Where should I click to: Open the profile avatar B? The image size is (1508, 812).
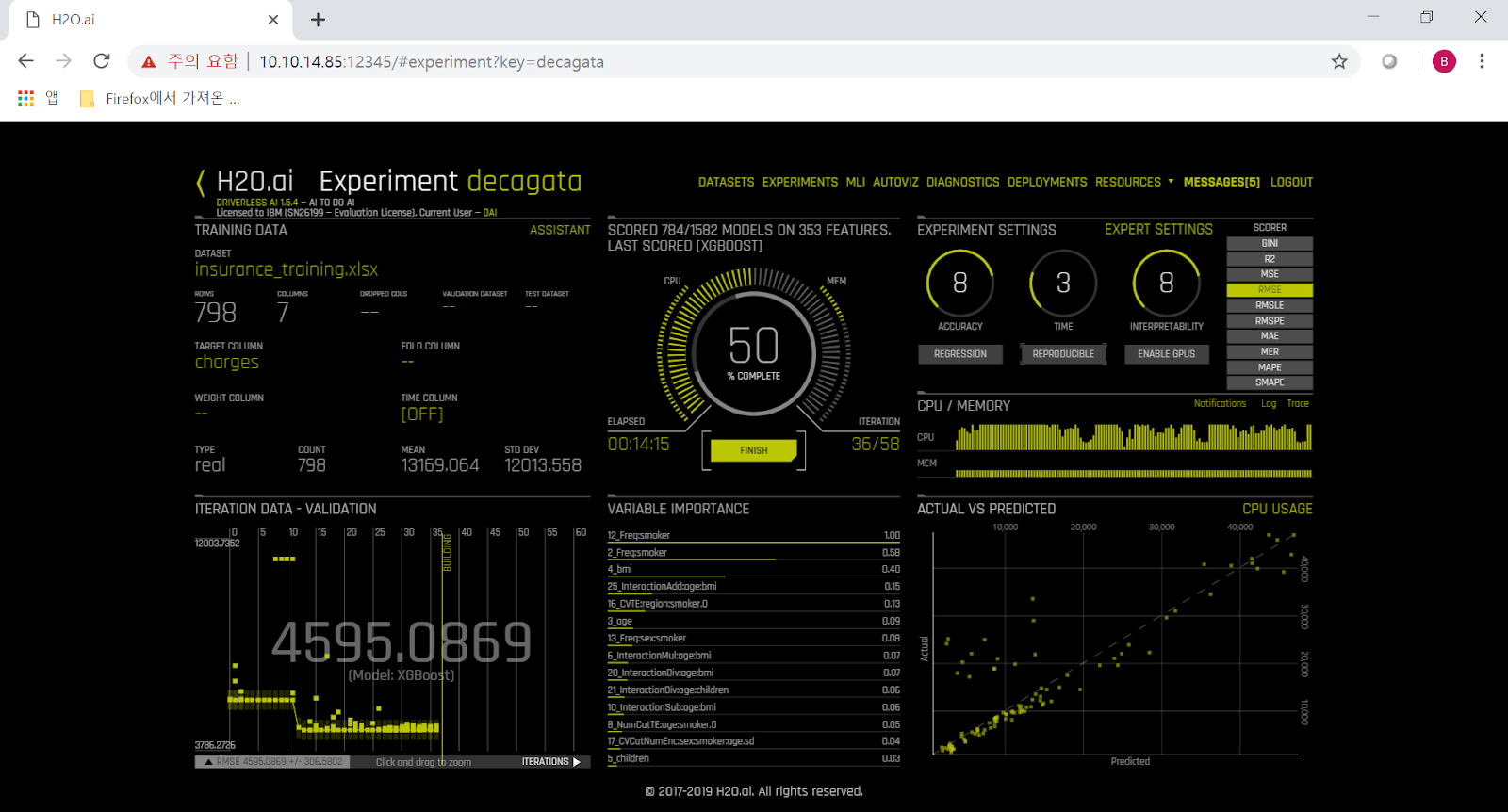point(1444,61)
